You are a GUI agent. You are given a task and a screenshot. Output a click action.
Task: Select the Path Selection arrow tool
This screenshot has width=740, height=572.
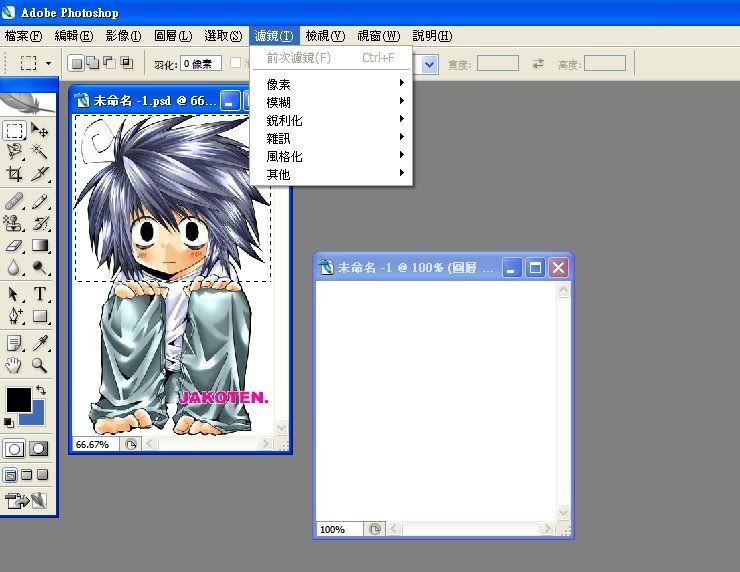click(x=14, y=294)
